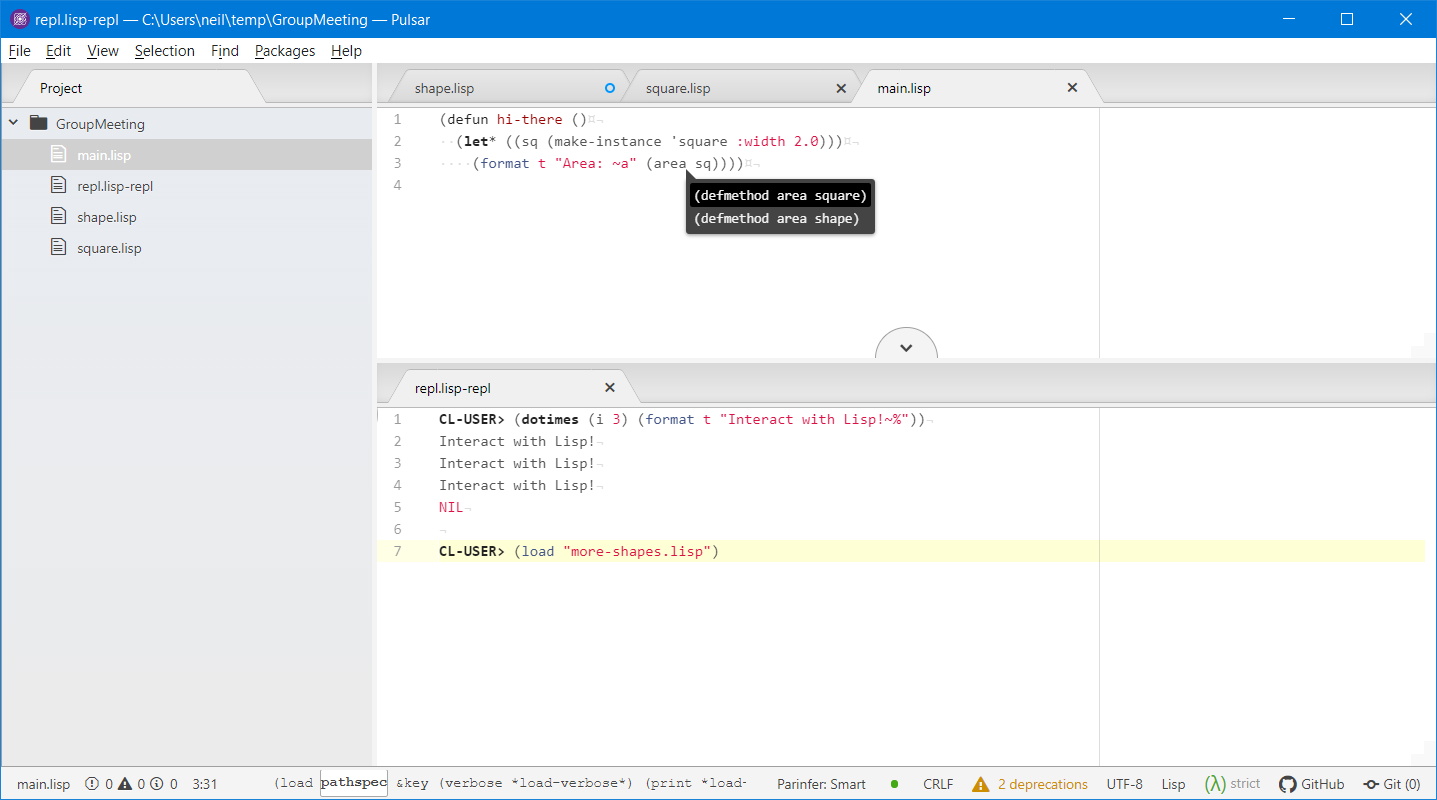Change the Lisp grammar selector
This screenshot has width=1437, height=800.
[x=1173, y=784]
